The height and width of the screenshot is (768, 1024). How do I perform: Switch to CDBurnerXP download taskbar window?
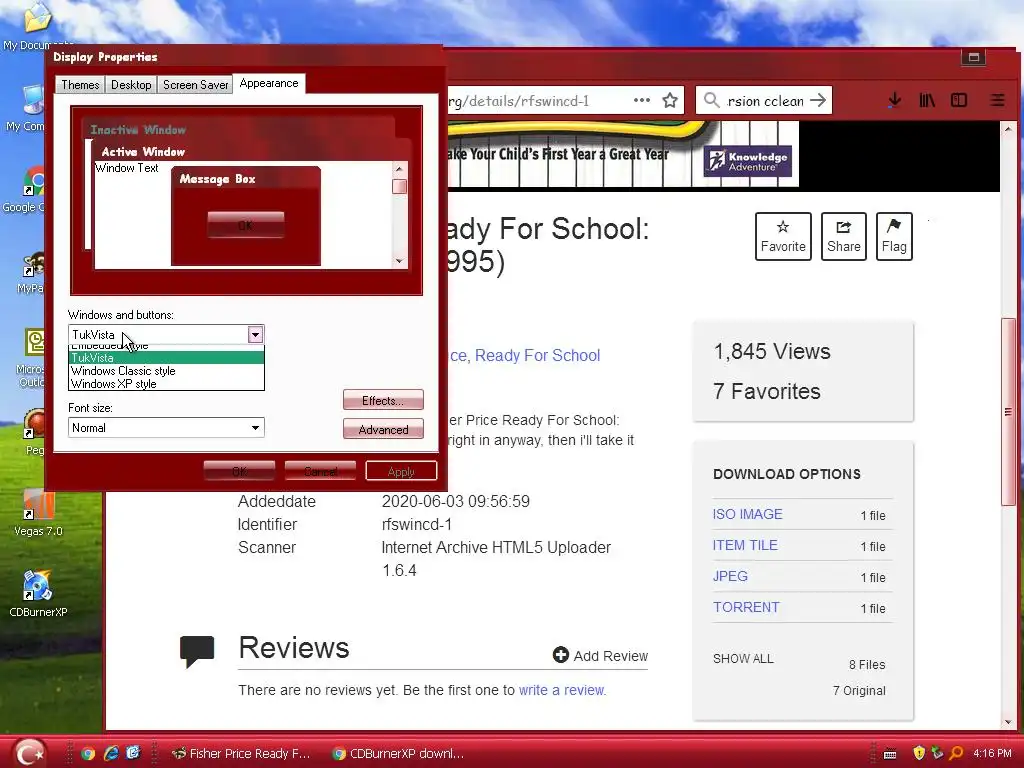(398, 754)
